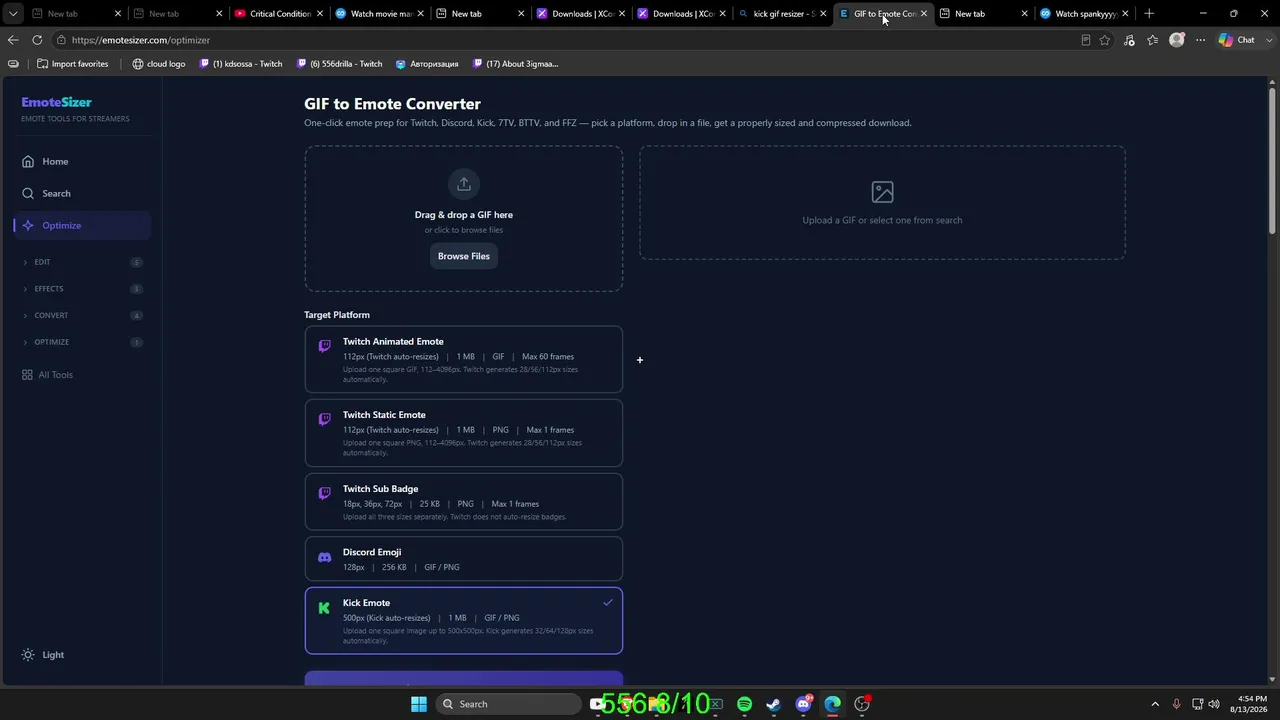Select Discord Emoji platform
1280x720 pixels.
tap(463, 559)
